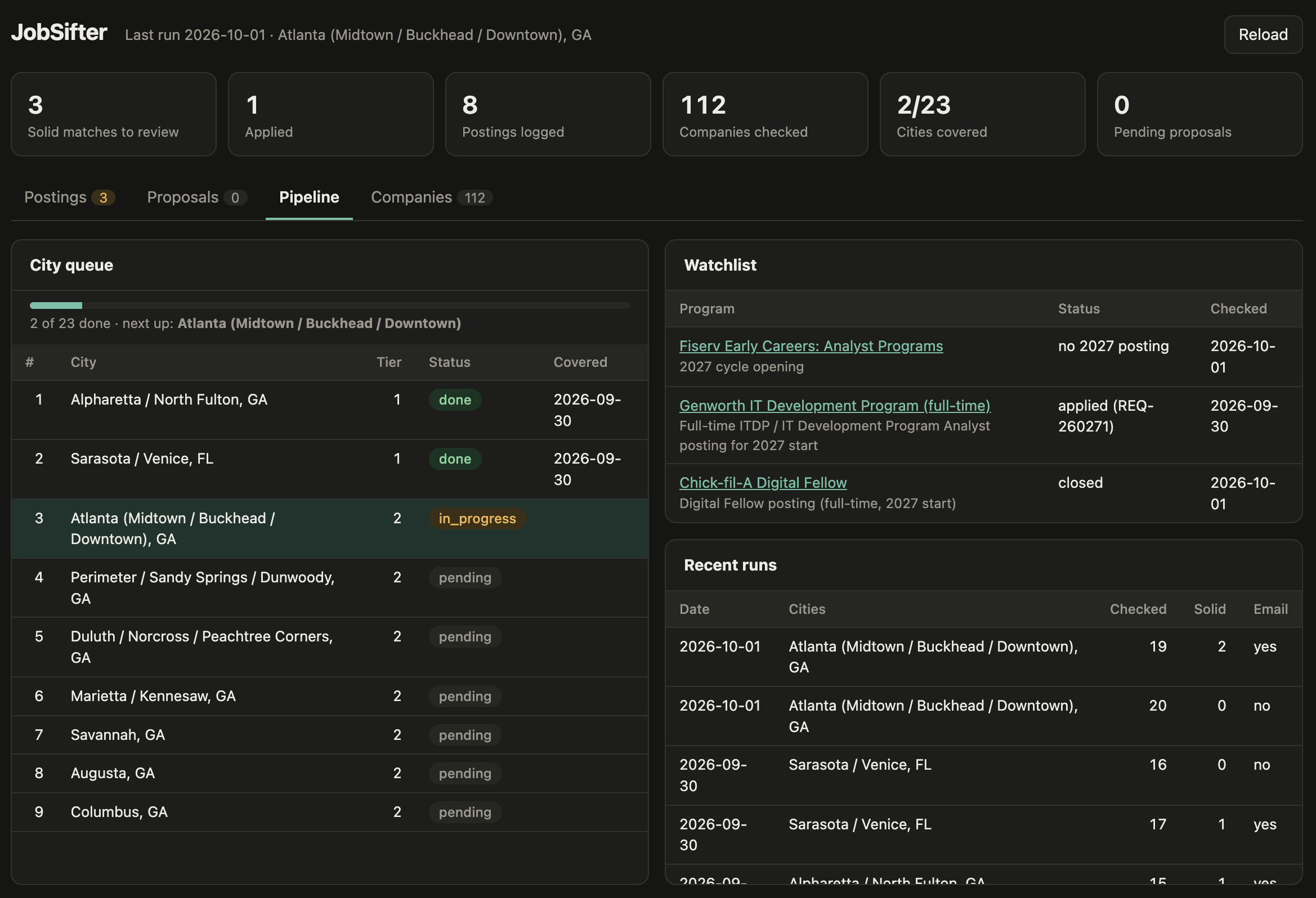1316x898 pixels.
Task: Click the done badge for Sarasota / Venice
Action: [x=455, y=459]
